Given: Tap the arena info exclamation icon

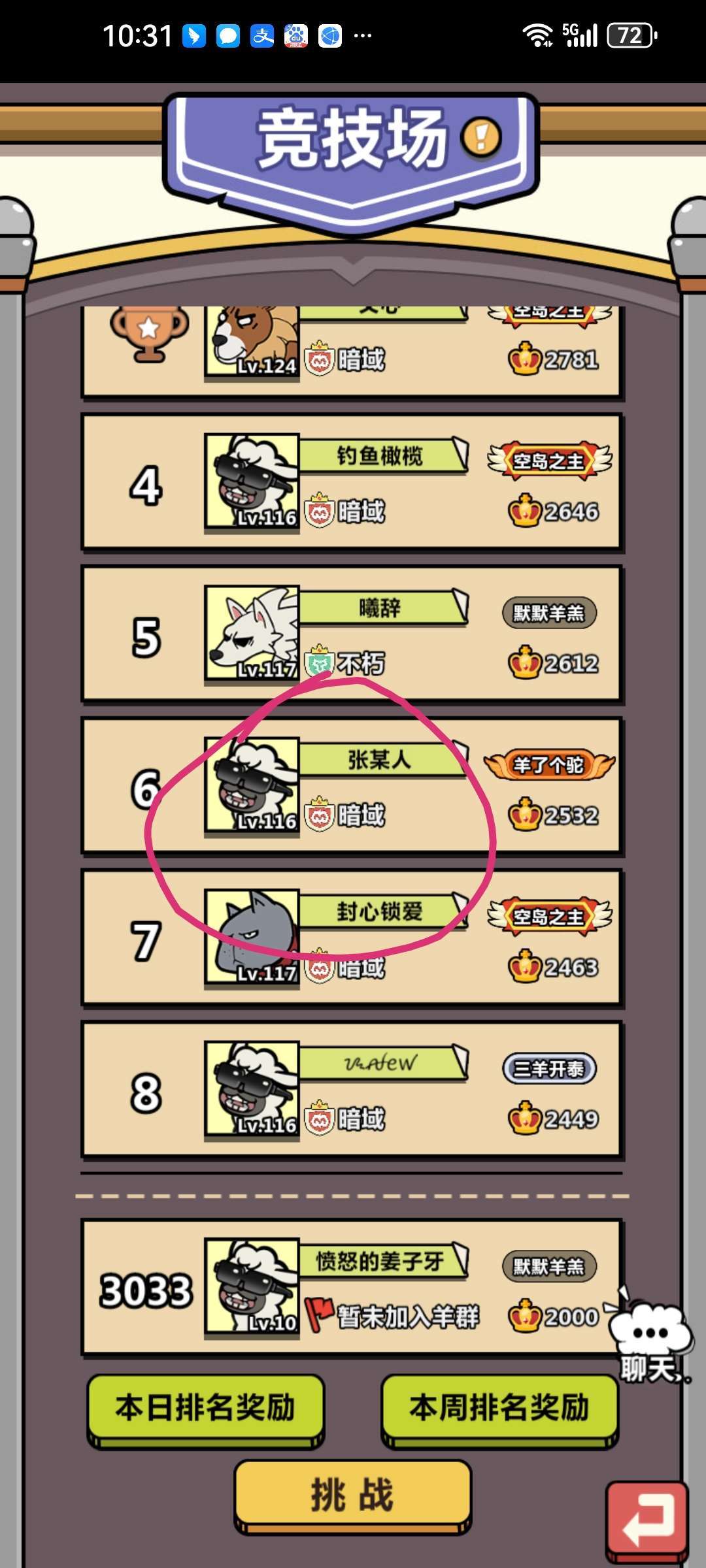Looking at the screenshot, I should click(481, 138).
